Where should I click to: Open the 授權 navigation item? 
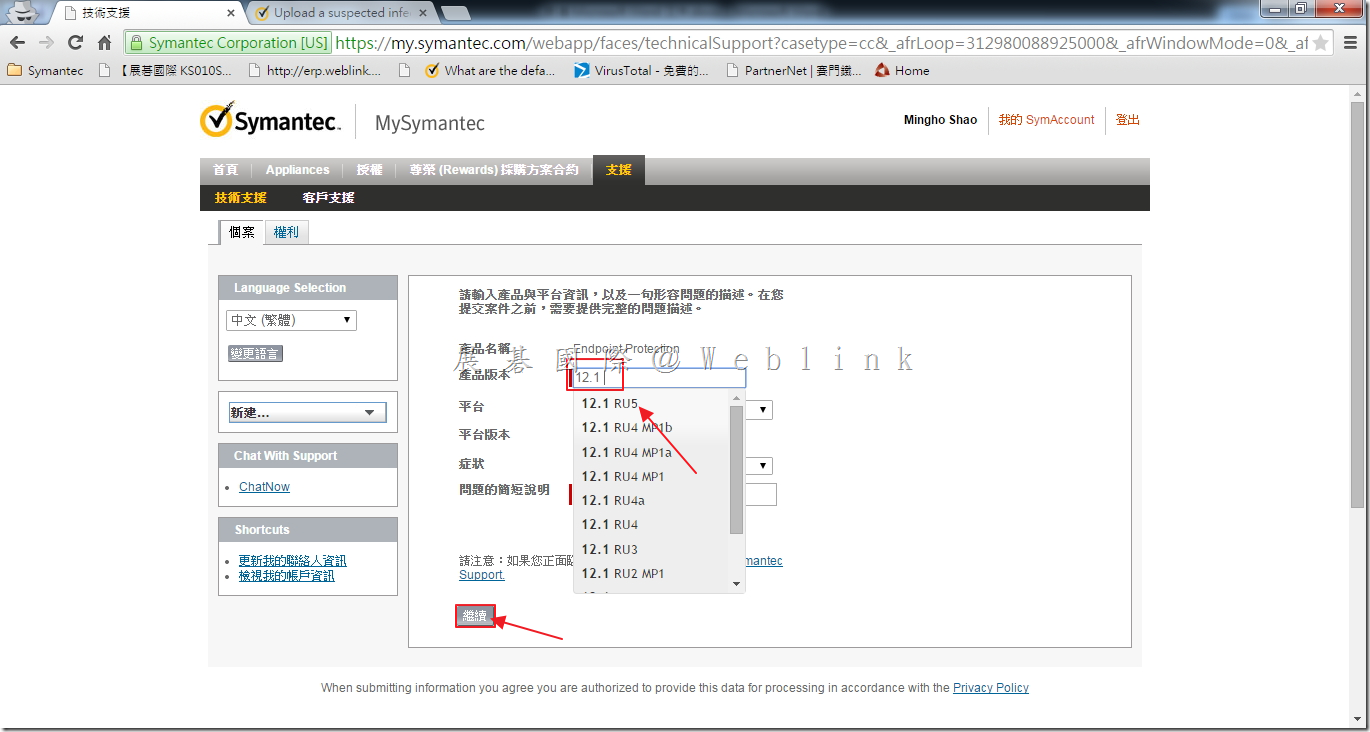(369, 170)
